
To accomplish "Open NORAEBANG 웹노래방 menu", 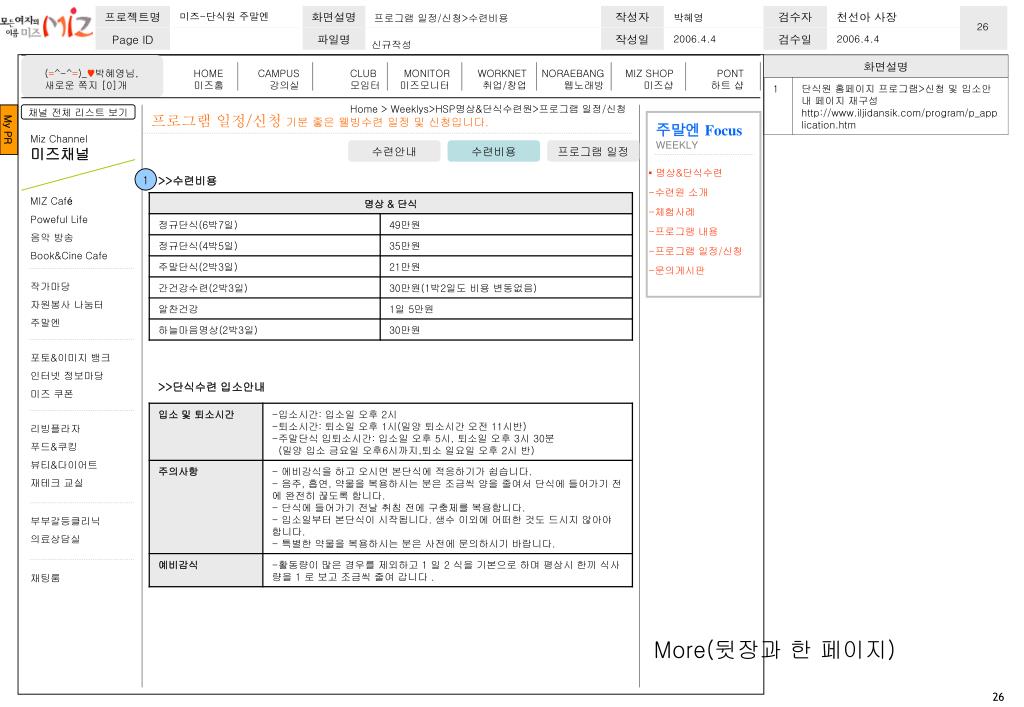I will click(573, 79).
